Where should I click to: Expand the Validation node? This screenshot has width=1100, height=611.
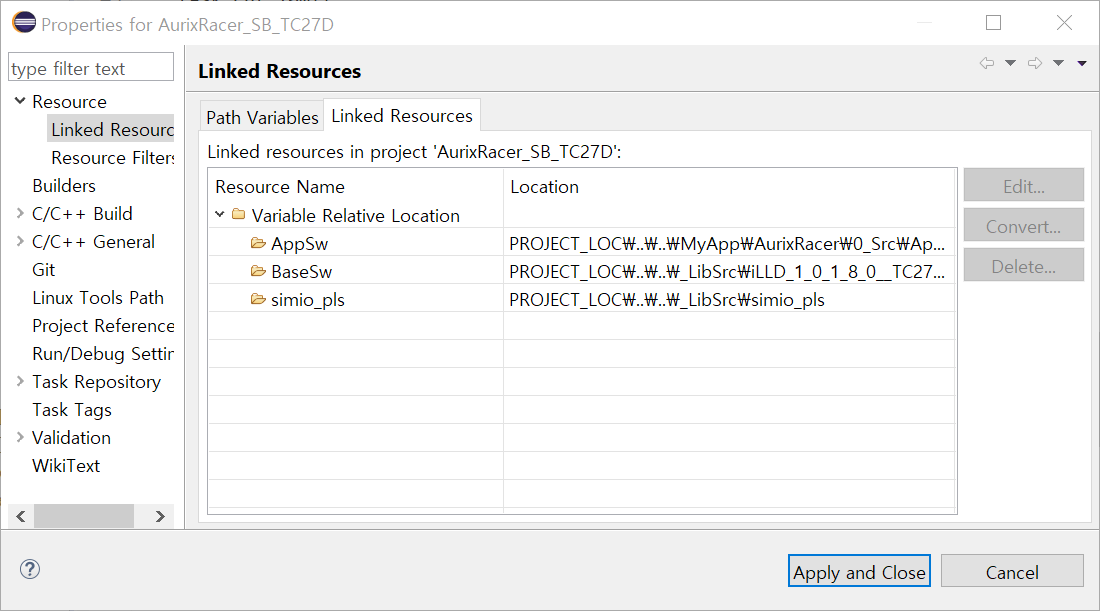20,437
